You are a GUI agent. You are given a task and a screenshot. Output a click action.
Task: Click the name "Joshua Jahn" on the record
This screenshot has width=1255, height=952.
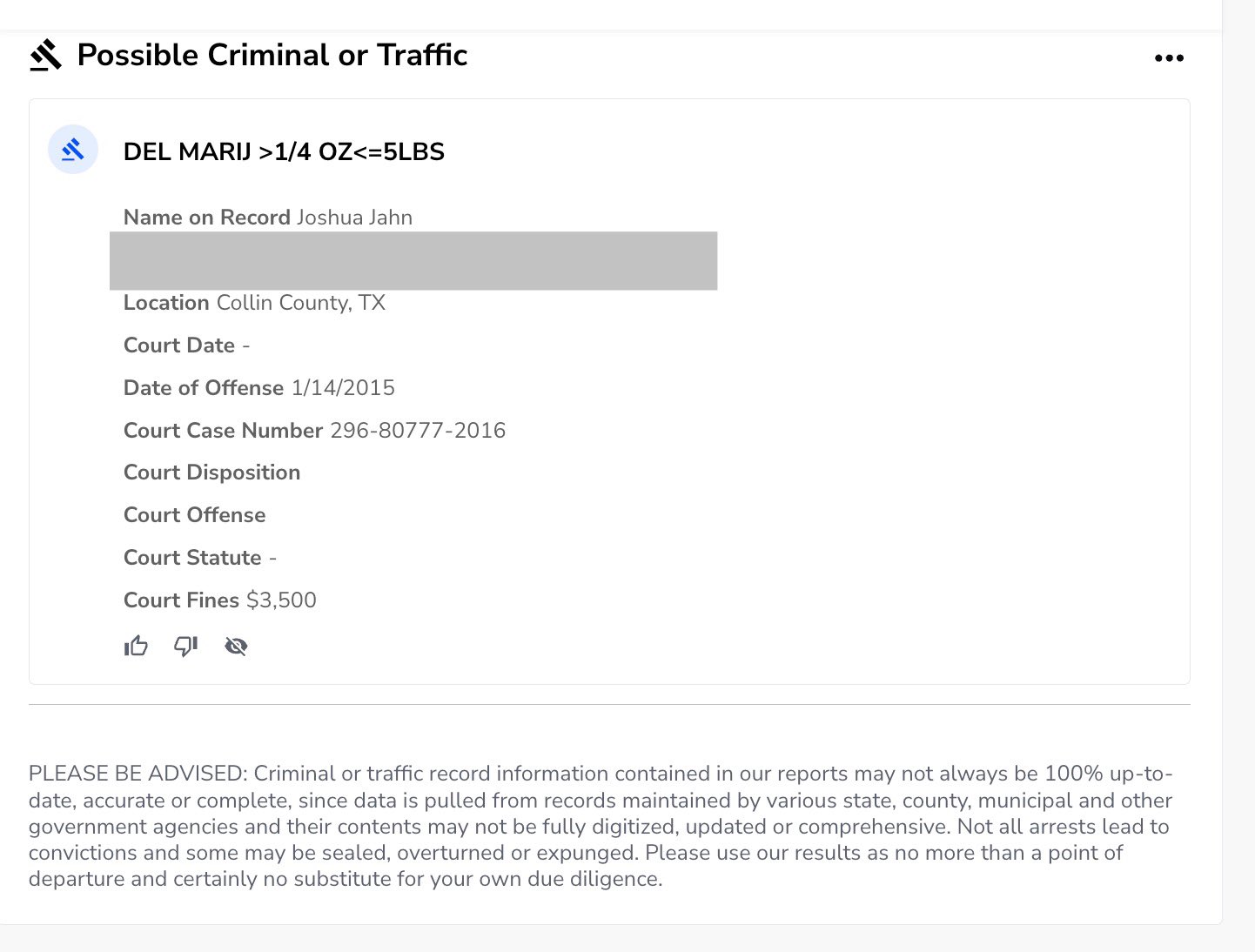pyautogui.click(x=354, y=218)
